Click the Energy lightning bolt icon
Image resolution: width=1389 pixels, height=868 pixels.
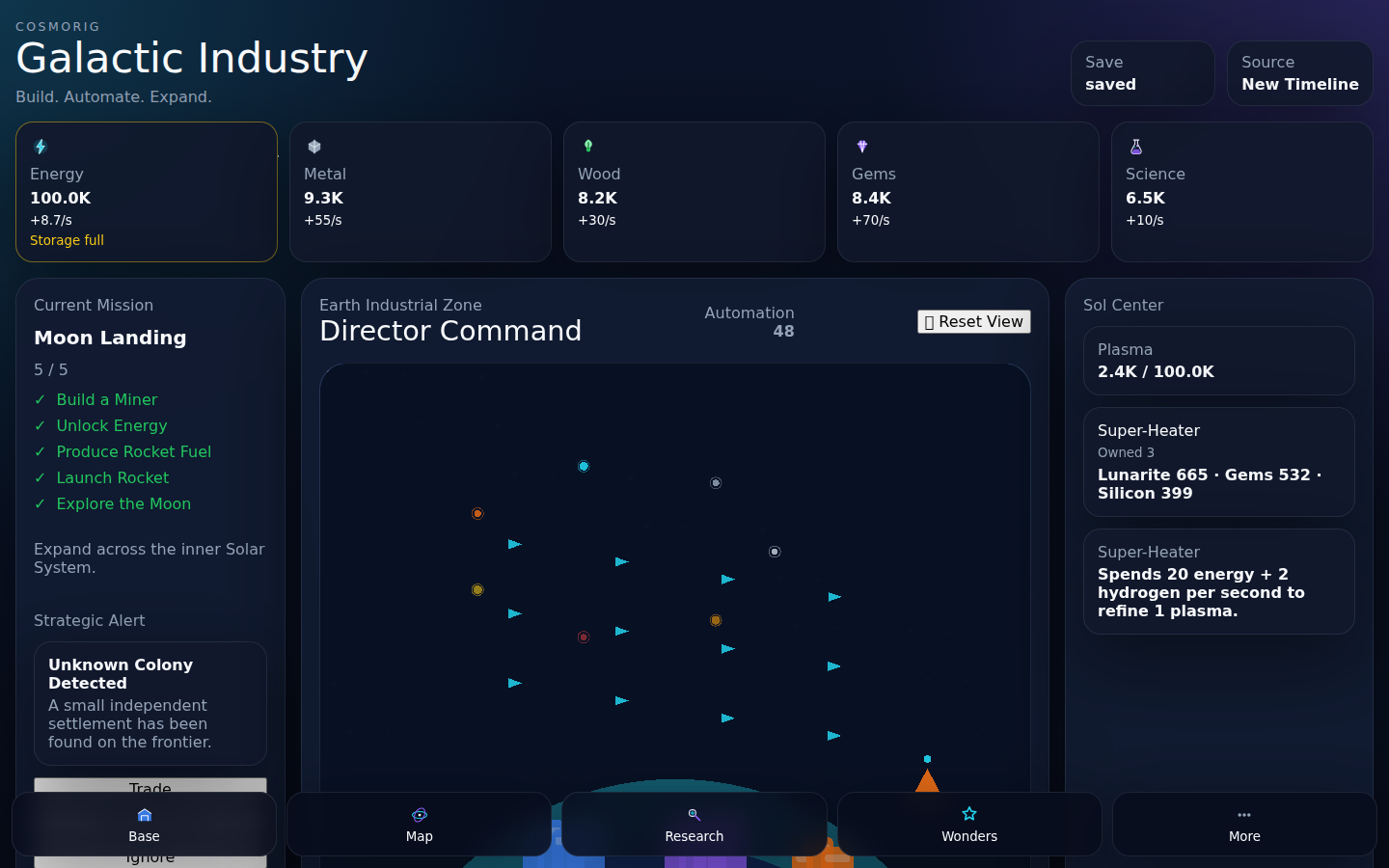pyautogui.click(x=41, y=147)
